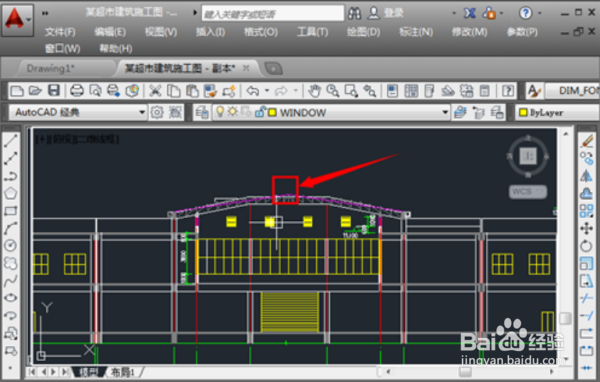This screenshot has height=382, width=600.
Task: Select the Polygon draw tool
Action: point(11,193)
